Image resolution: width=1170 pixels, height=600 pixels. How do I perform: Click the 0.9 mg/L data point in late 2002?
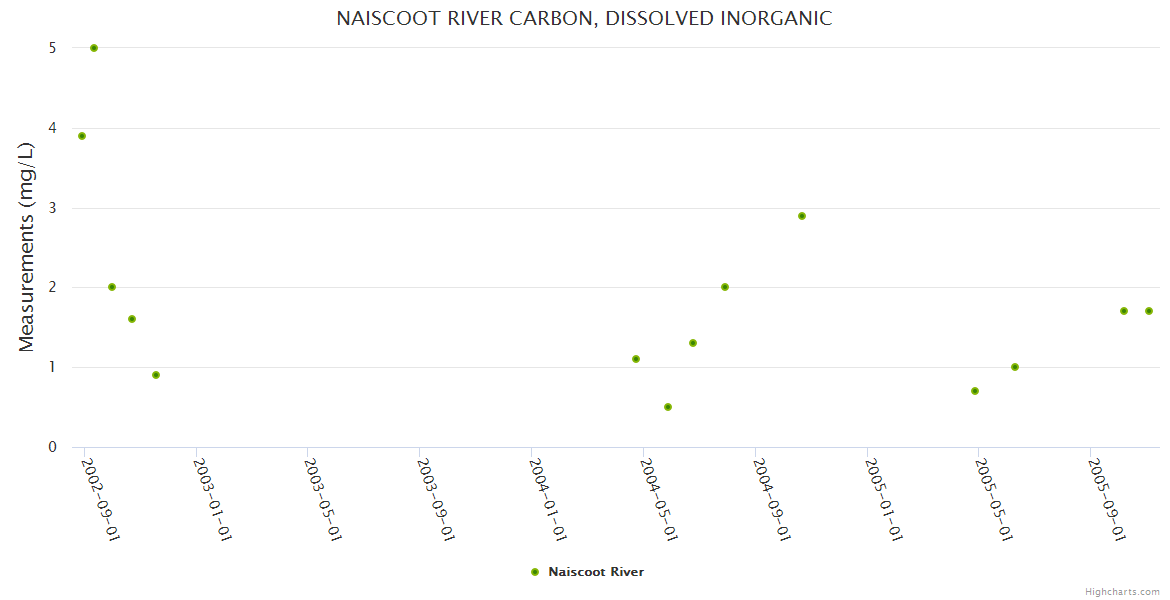point(156,375)
